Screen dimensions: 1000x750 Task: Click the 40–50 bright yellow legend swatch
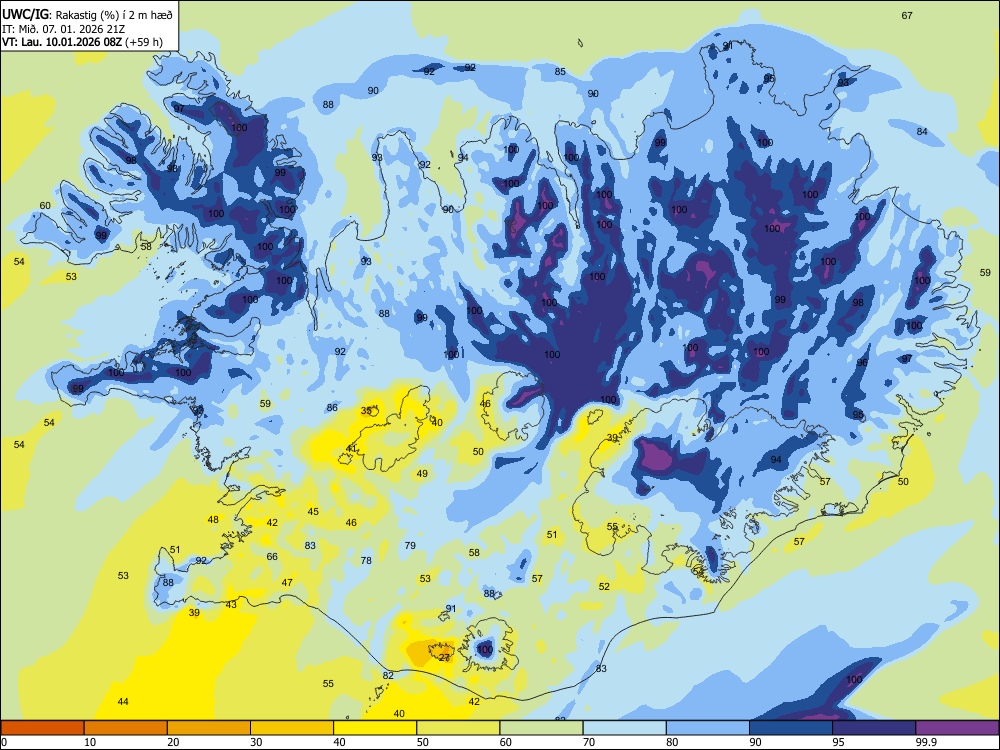[x=375, y=728]
